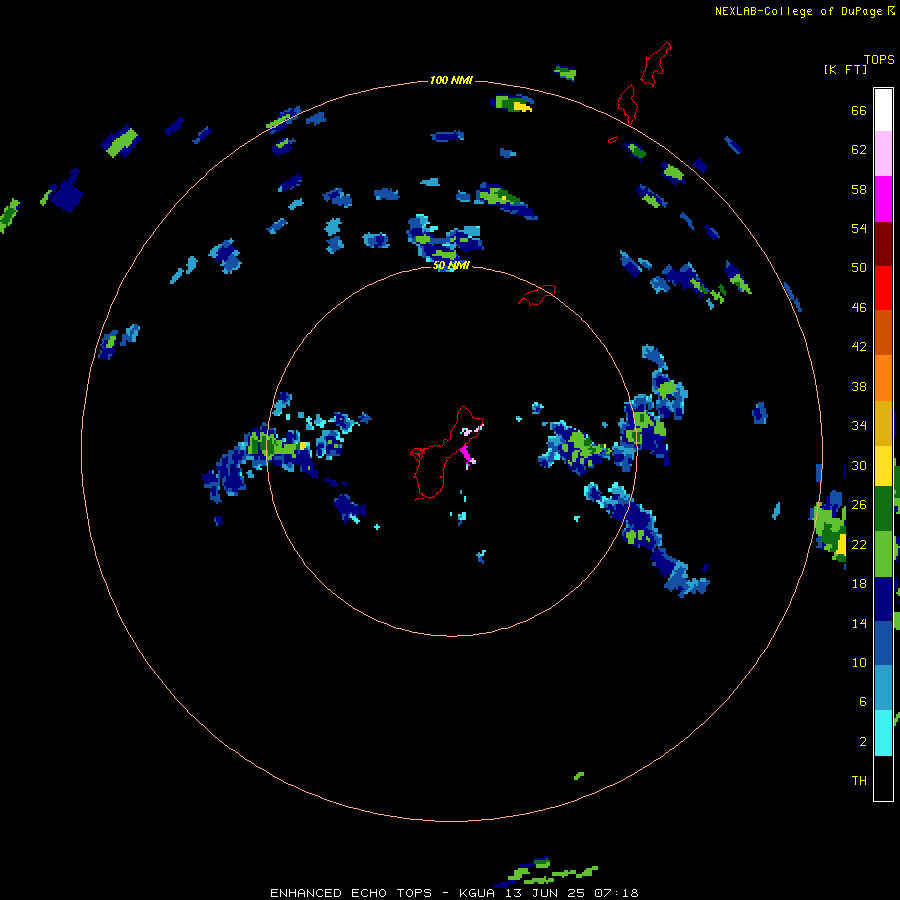
Task: Click the 100 NMI range ring label
Action: [x=451, y=80]
